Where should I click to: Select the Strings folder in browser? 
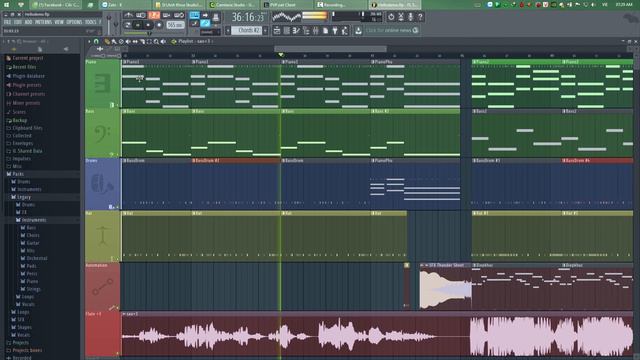[31, 289]
